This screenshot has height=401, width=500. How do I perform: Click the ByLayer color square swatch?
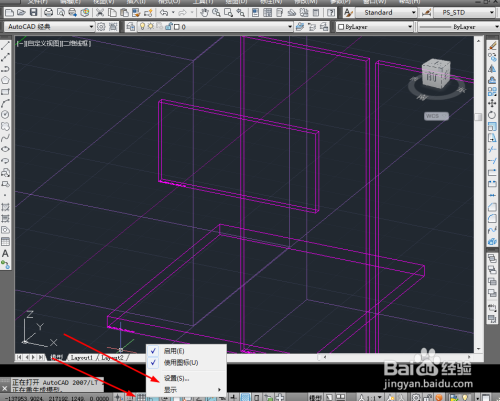(x=341, y=27)
